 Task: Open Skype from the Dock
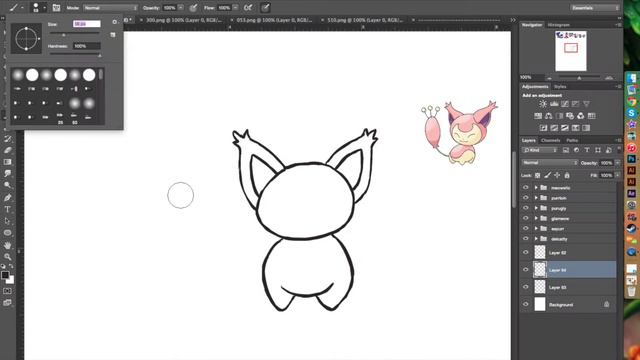click(x=631, y=113)
